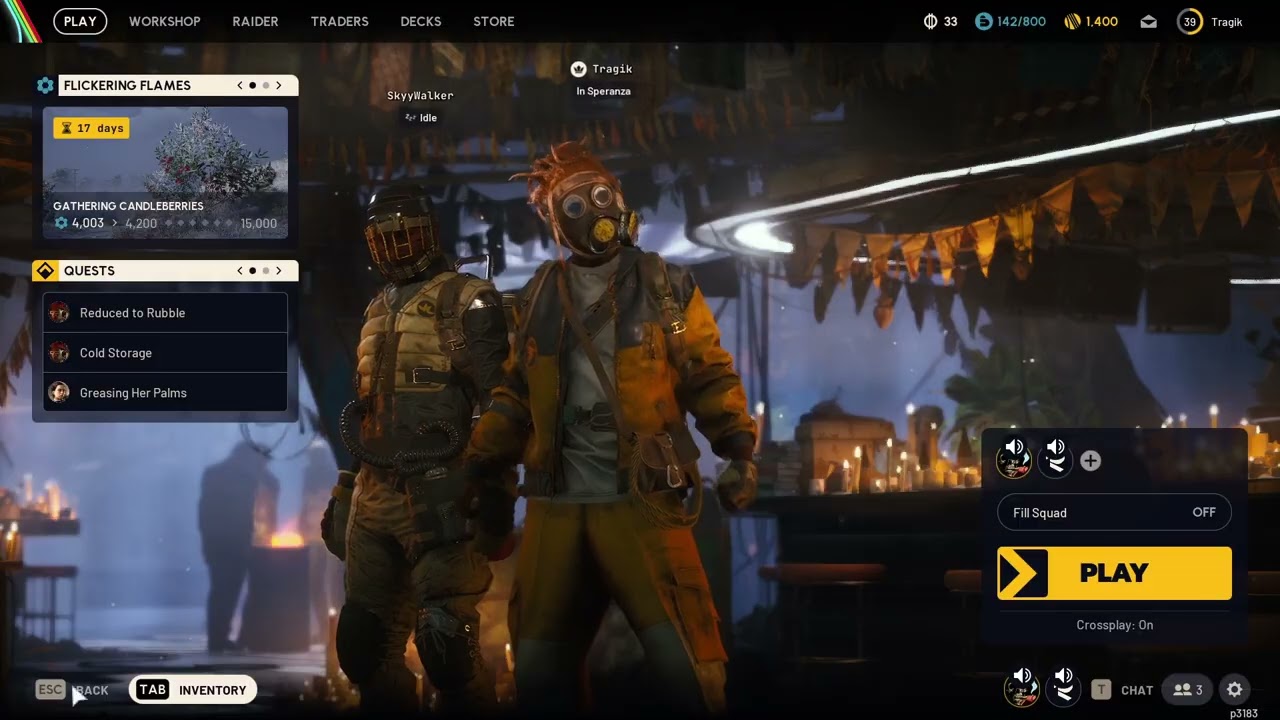The height and width of the screenshot is (720, 1280).
Task: Open the level 39 player badge
Action: (1190, 22)
